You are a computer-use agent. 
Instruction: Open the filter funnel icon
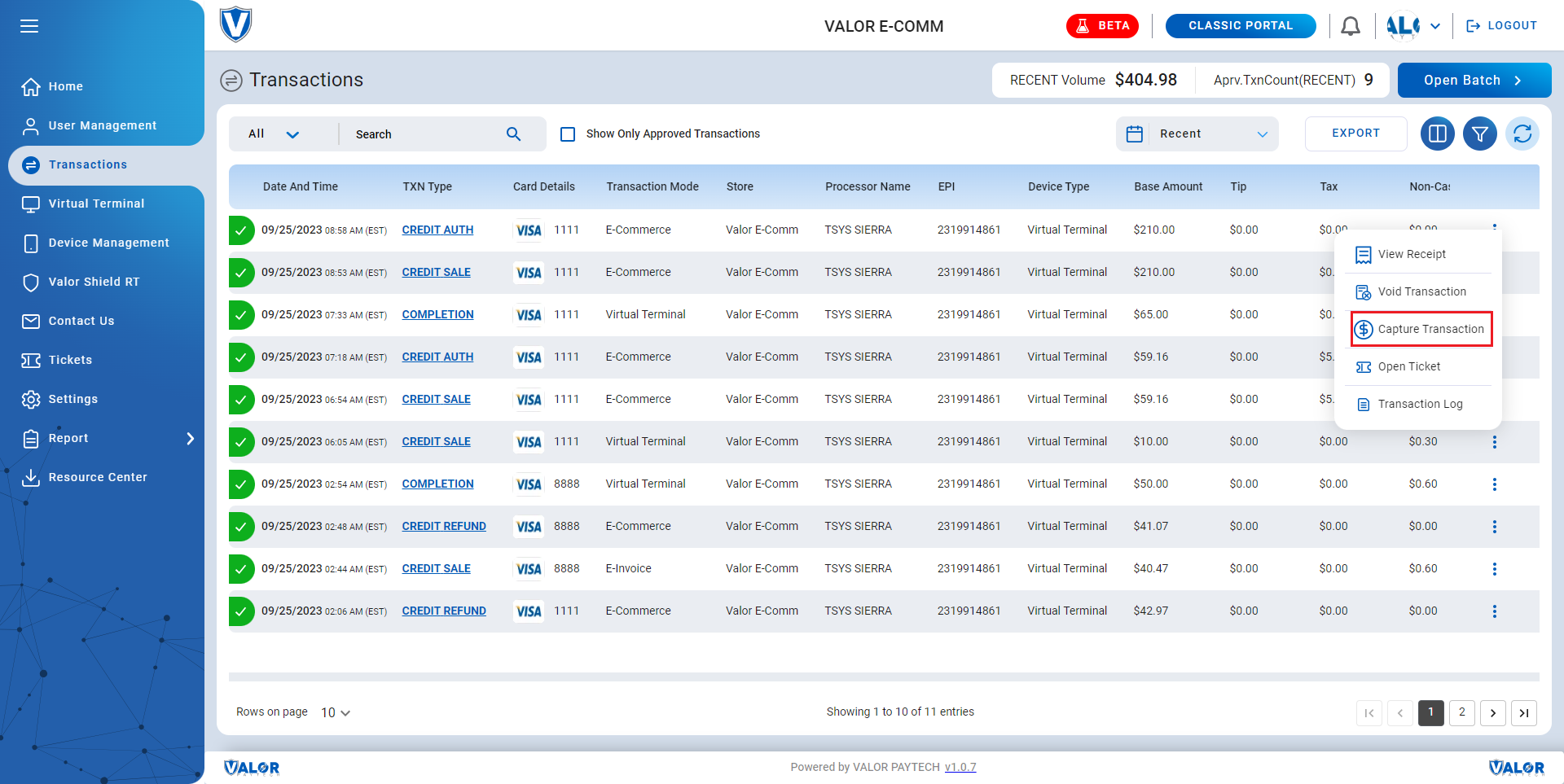[x=1479, y=134]
